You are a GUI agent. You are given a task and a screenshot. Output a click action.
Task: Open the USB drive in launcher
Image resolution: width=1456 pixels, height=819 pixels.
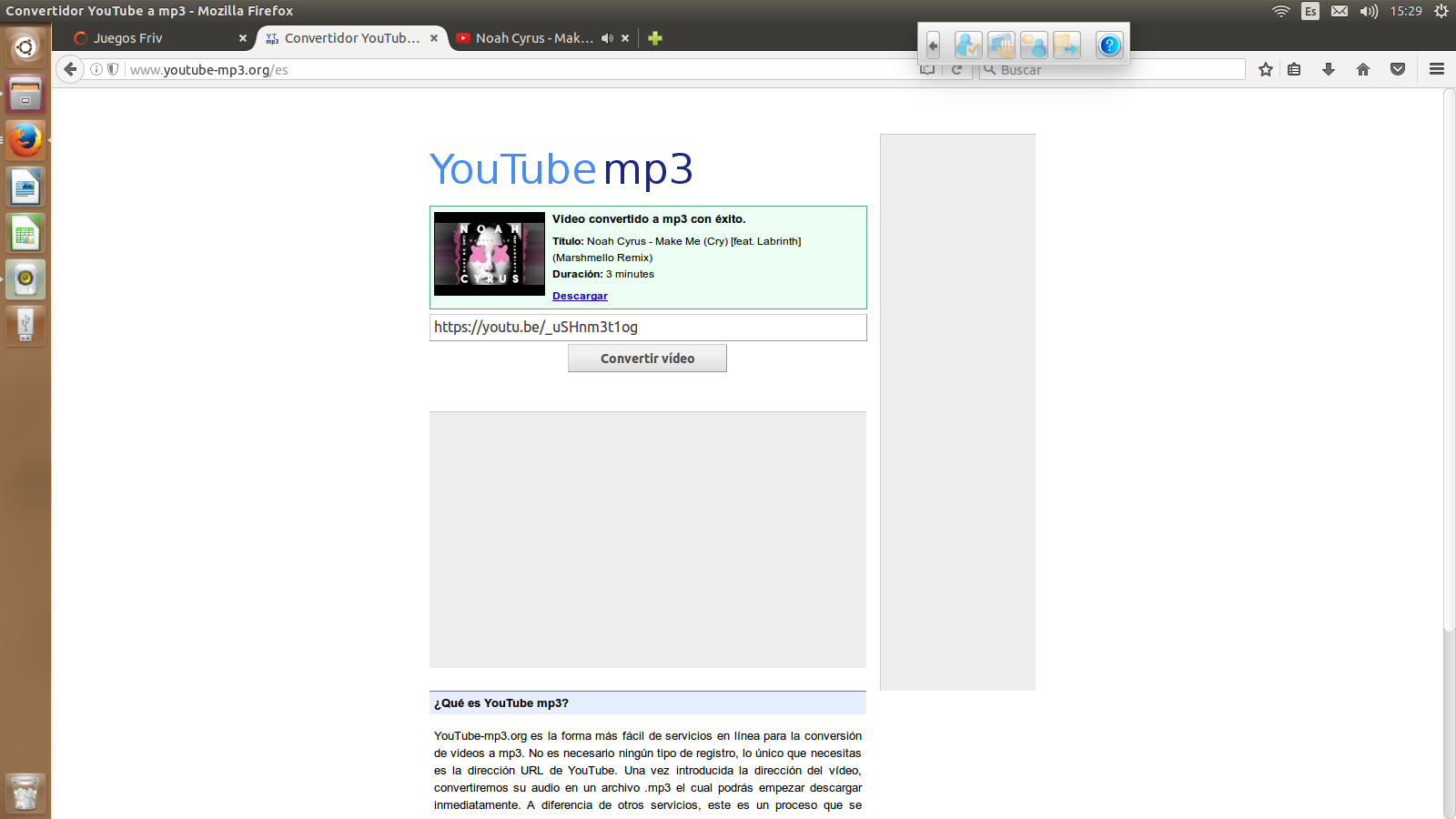25,326
